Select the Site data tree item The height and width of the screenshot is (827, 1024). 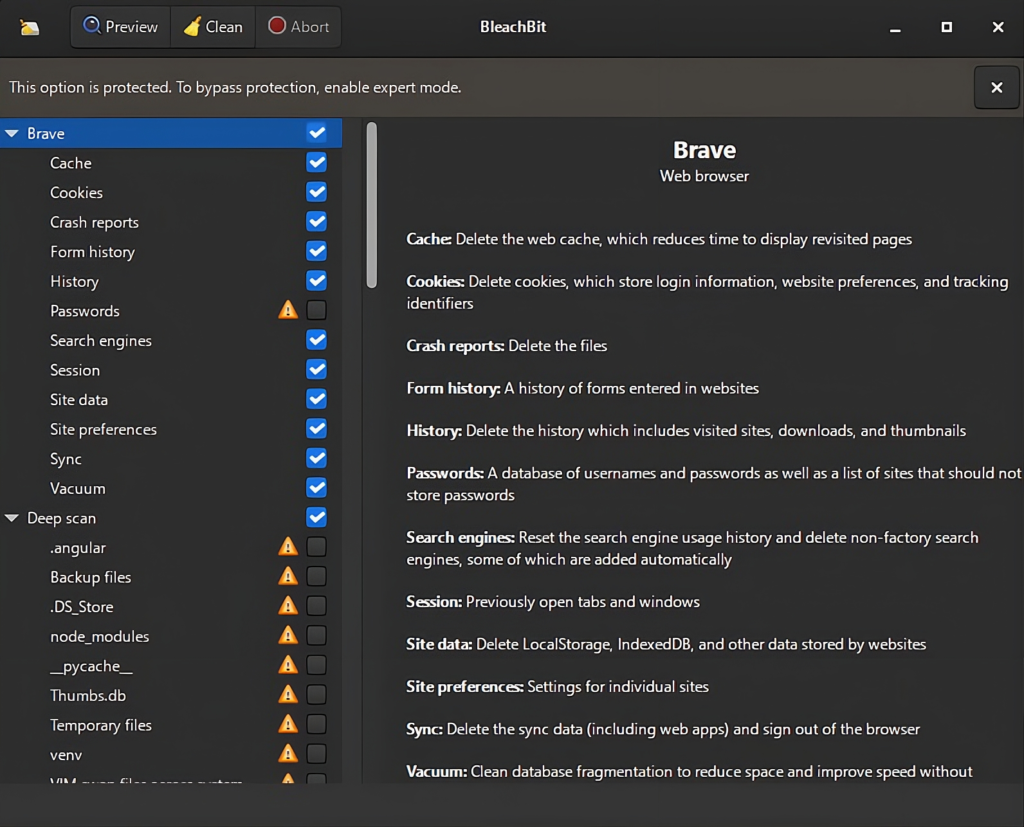point(171,400)
